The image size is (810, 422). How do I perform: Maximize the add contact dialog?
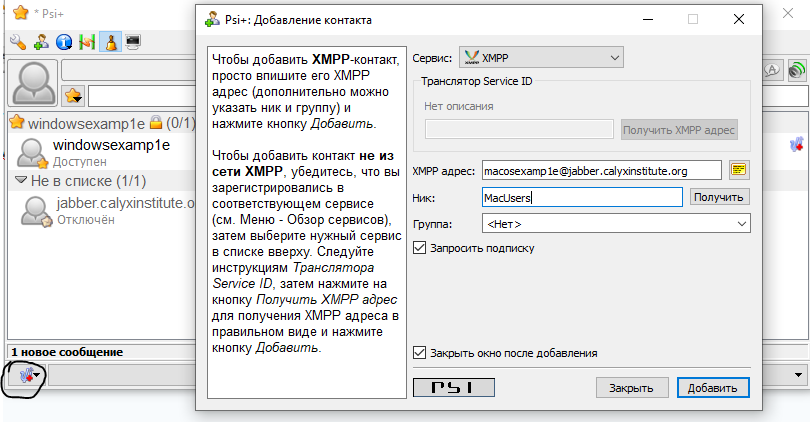[693, 20]
